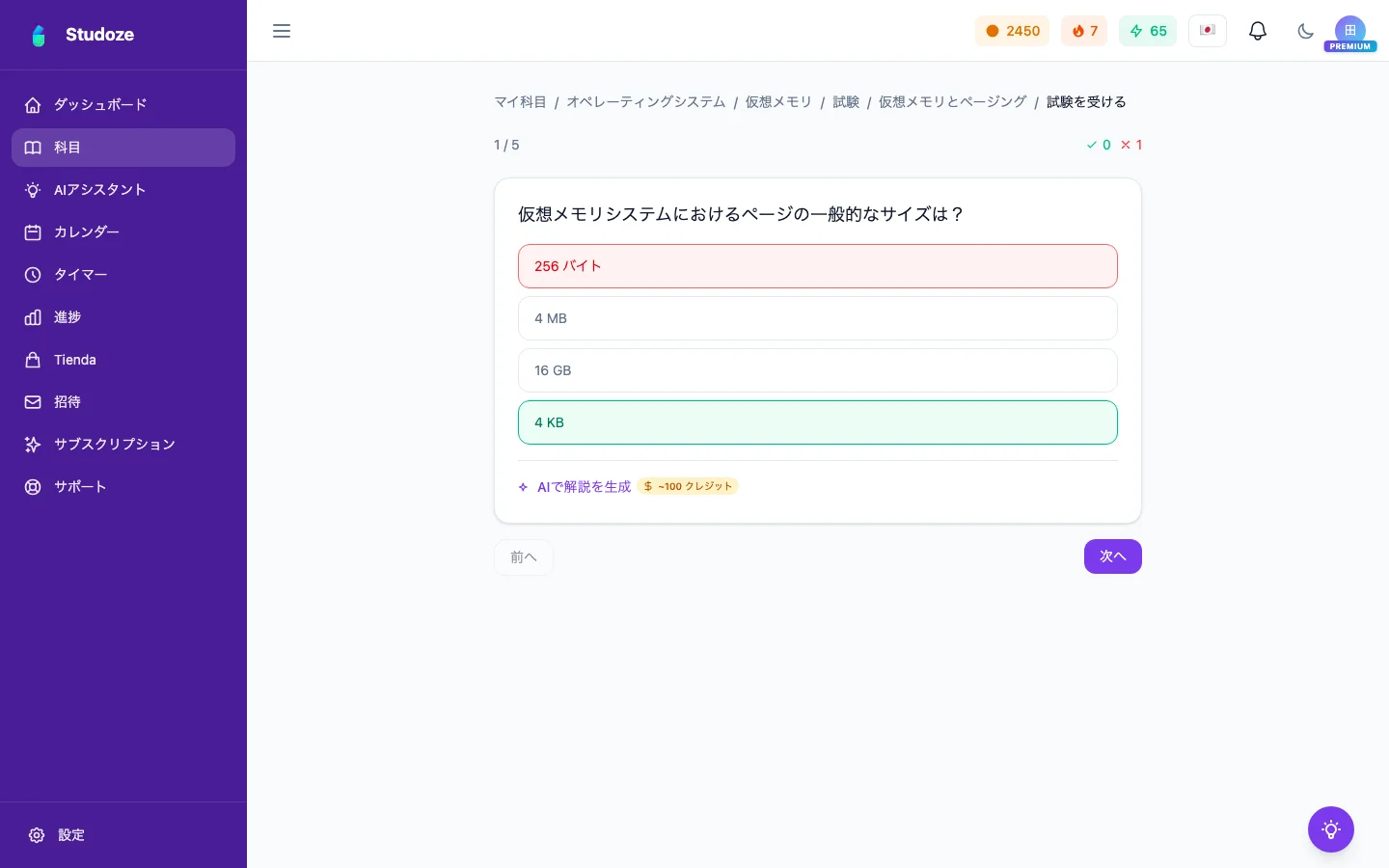Viewport: 1389px width, 868px height.
Task: Go to マイ科目 breadcrumb
Action: (x=521, y=102)
